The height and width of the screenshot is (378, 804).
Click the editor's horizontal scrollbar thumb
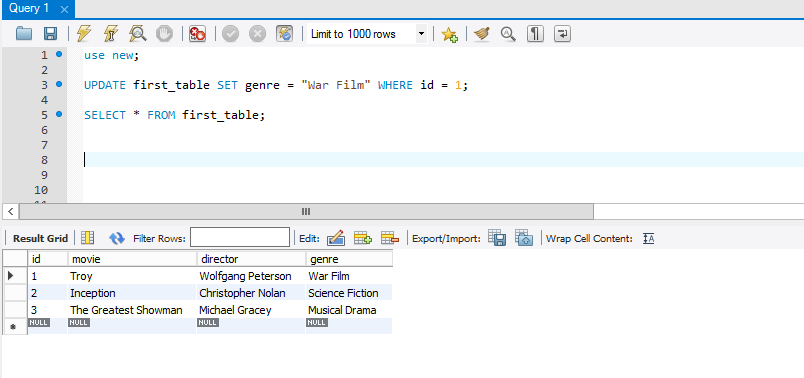tap(306, 211)
